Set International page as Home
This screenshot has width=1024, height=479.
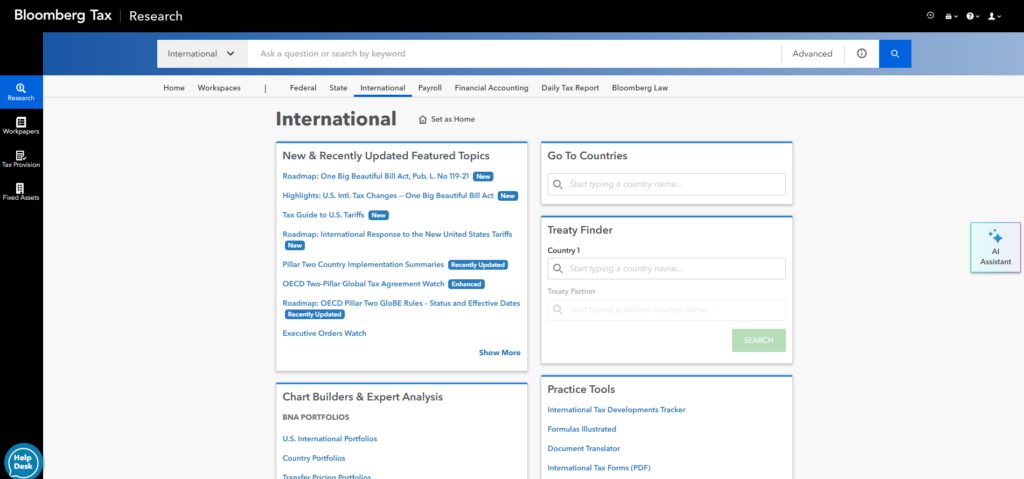coord(447,119)
